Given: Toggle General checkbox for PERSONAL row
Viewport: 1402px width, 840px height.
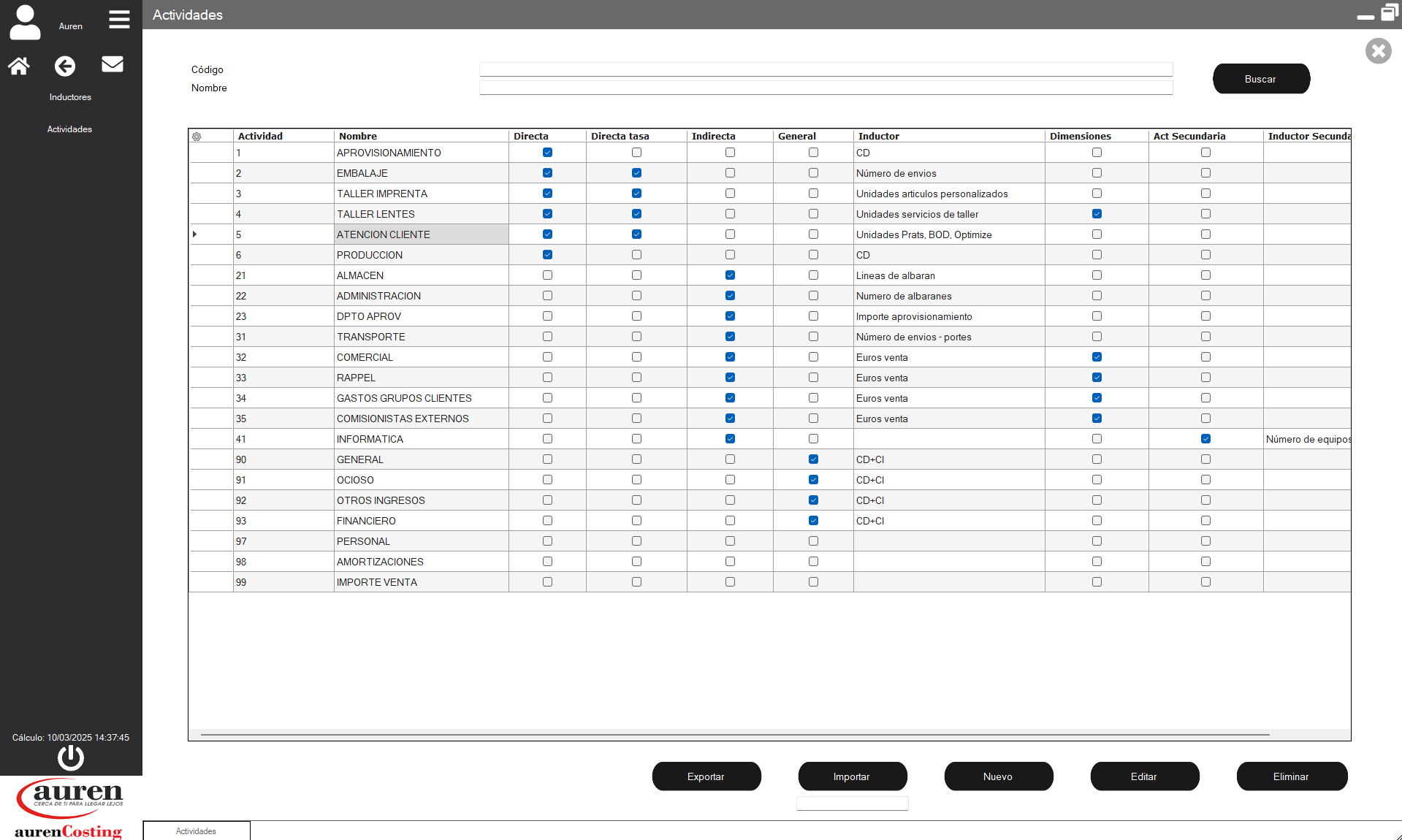Looking at the screenshot, I should 813,541.
